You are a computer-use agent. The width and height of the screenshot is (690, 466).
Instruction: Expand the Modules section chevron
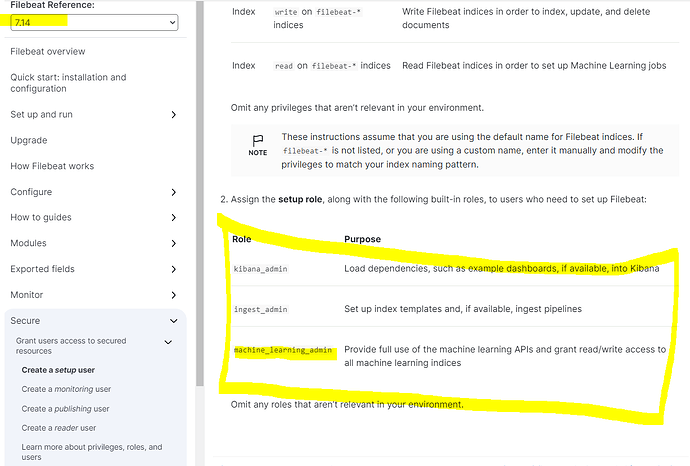[x=173, y=244]
